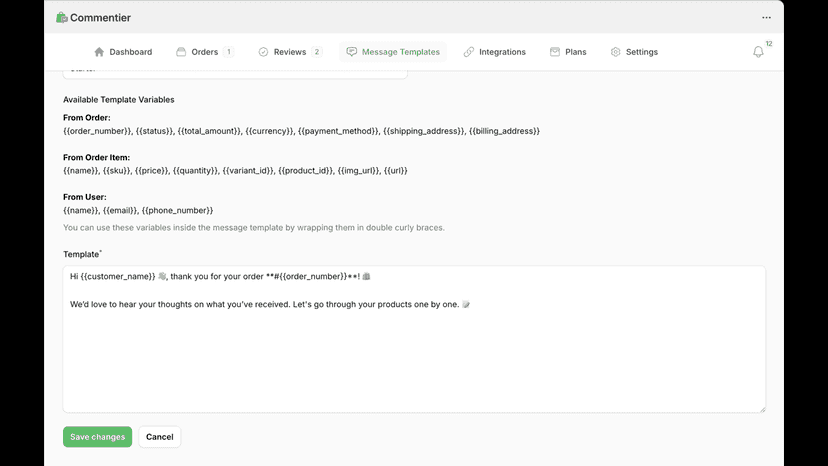Switch to the Orders tab
This screenshot has width=828, height=466.
(x=205, y=52)
